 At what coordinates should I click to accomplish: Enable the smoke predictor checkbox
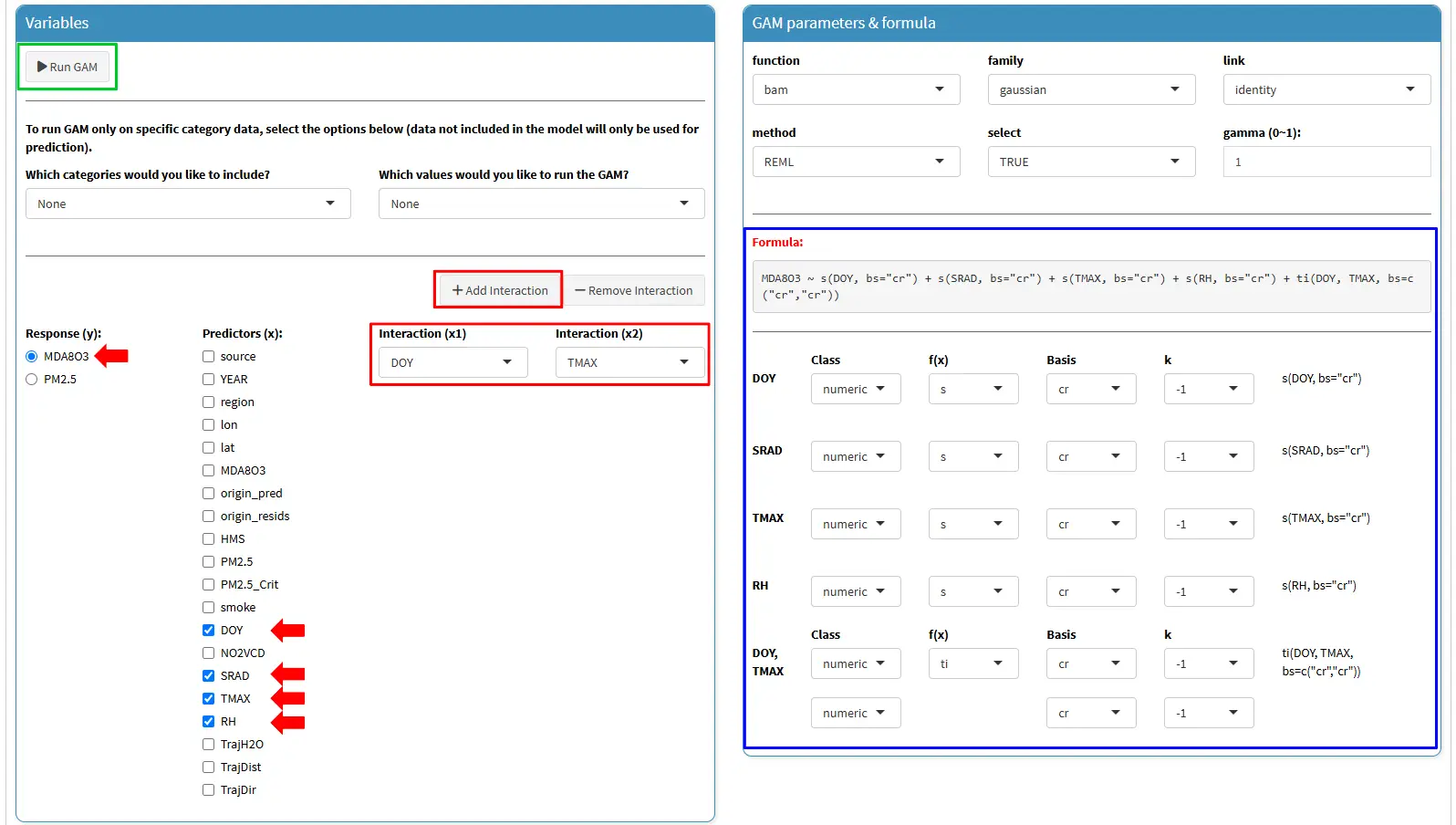[209, 608]
